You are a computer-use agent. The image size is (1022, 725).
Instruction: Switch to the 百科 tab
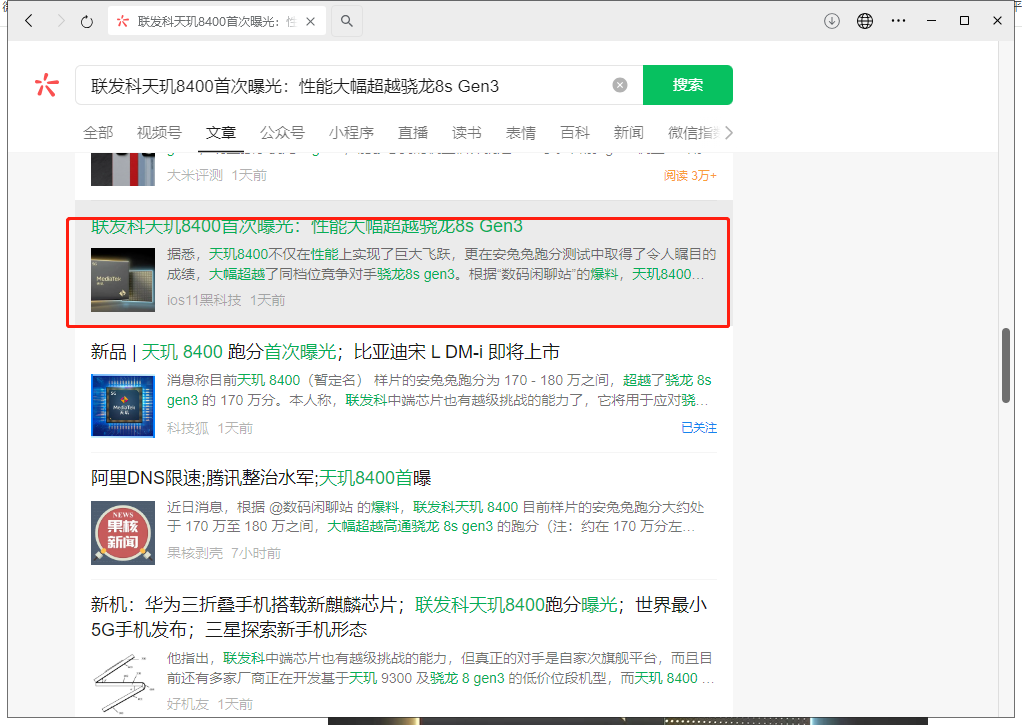click(x=575, y=133)
